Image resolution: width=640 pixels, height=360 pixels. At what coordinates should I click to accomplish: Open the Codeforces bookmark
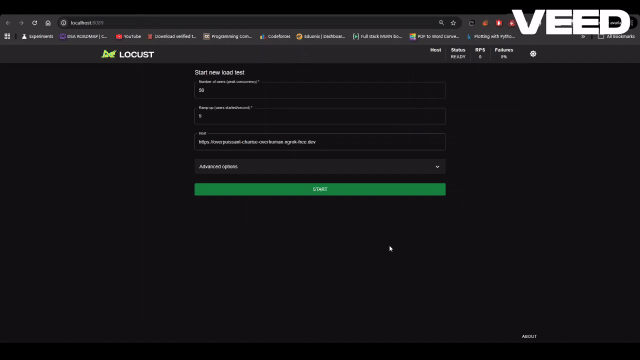pos(275,36)
